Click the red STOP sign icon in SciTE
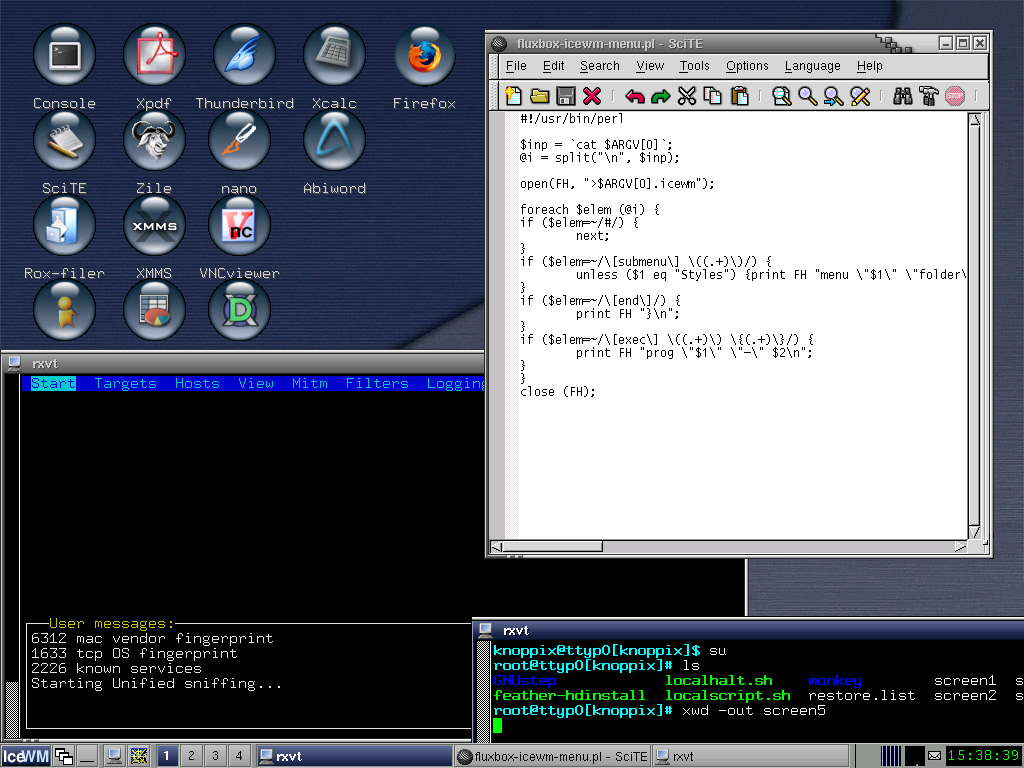 click(x=955, y=96)
